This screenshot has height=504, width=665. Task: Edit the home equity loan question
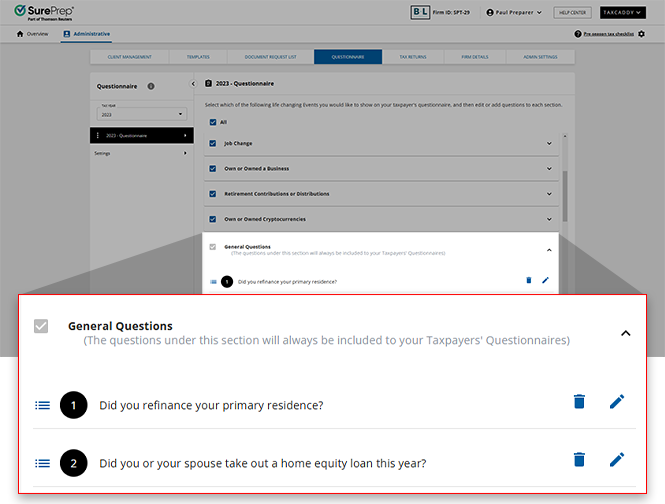tap(617, 459)
